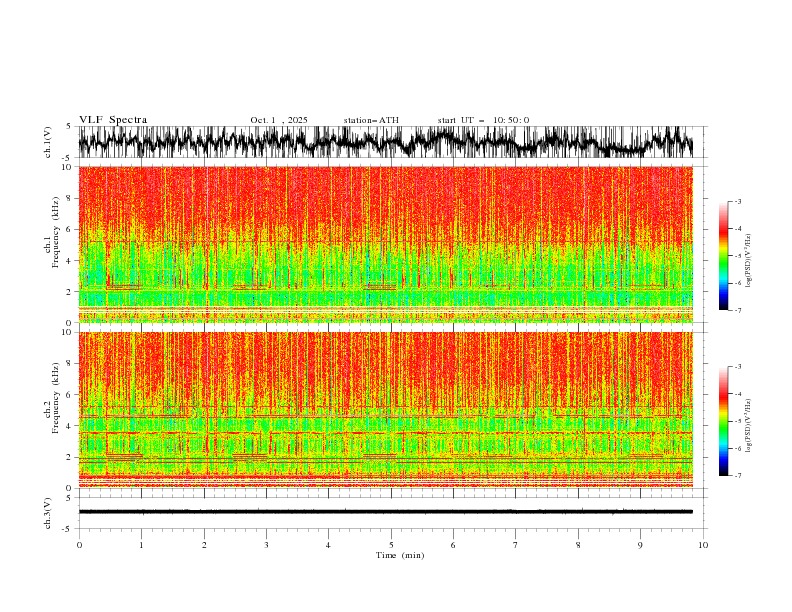Click the 'ch.3(V)' waveform axis label
The height and width of the screenshot is (612, 792).
coord(48,513)
